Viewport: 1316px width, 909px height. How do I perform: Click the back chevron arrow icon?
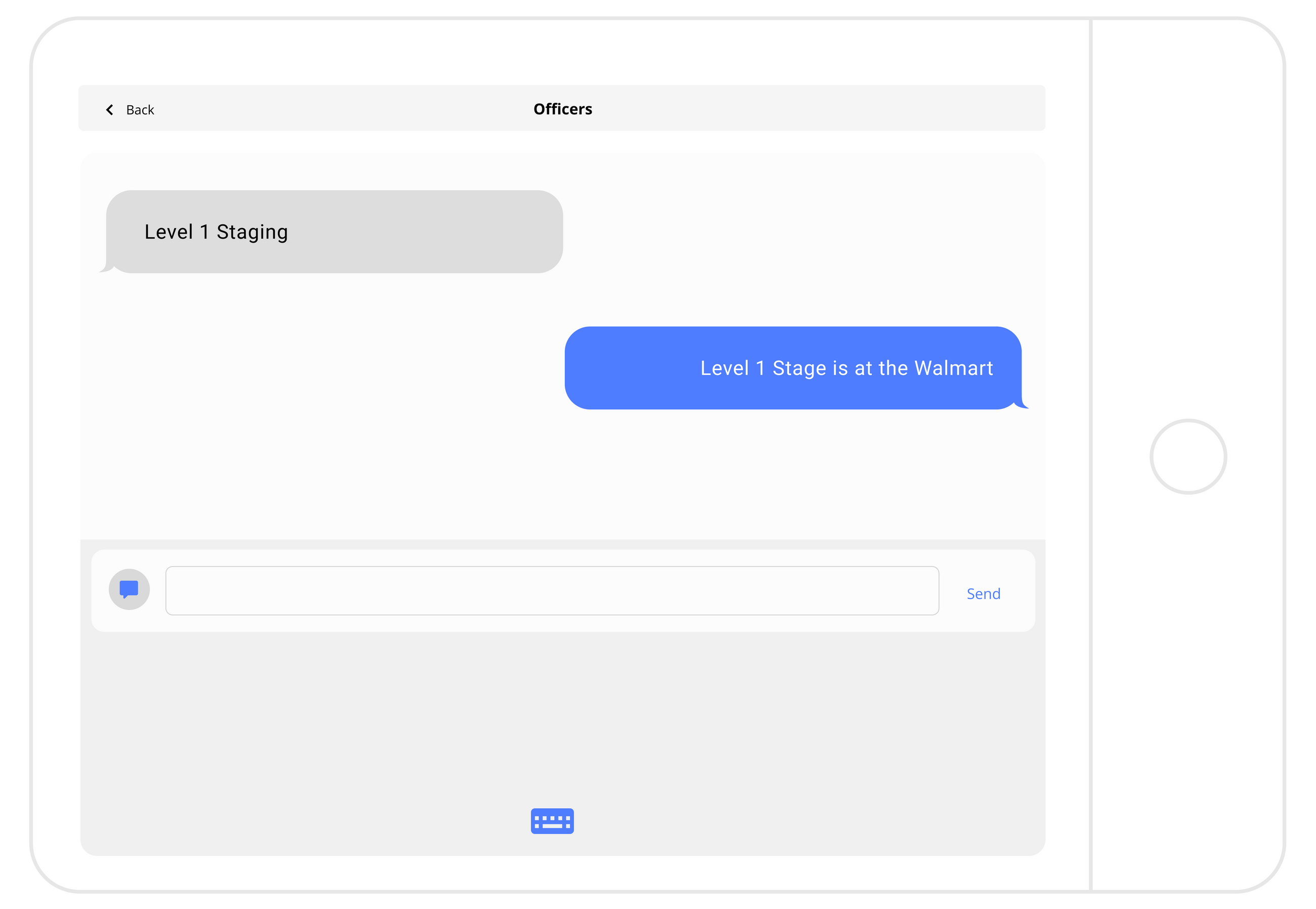110,109
